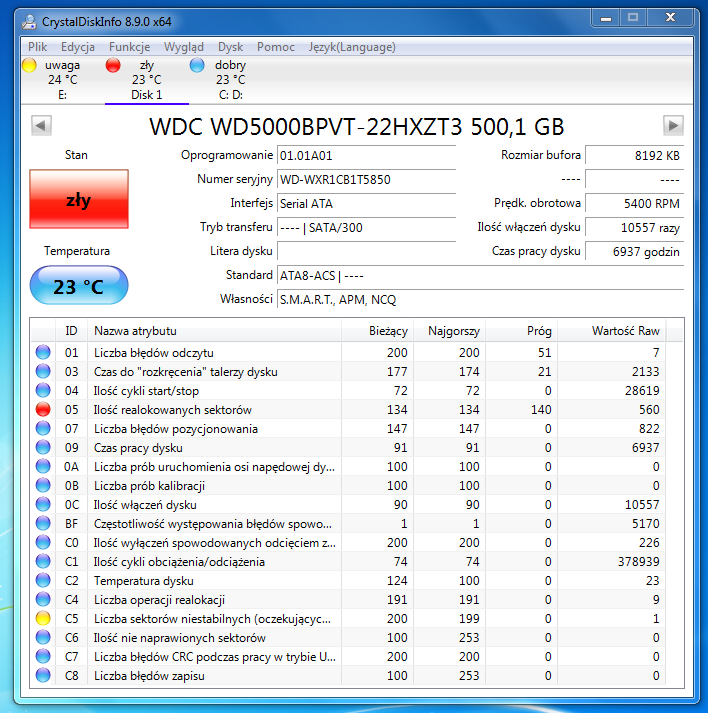Screen dimensions: 708x713
Task: Go to next disk with right arrow
Action: (673, 125)
